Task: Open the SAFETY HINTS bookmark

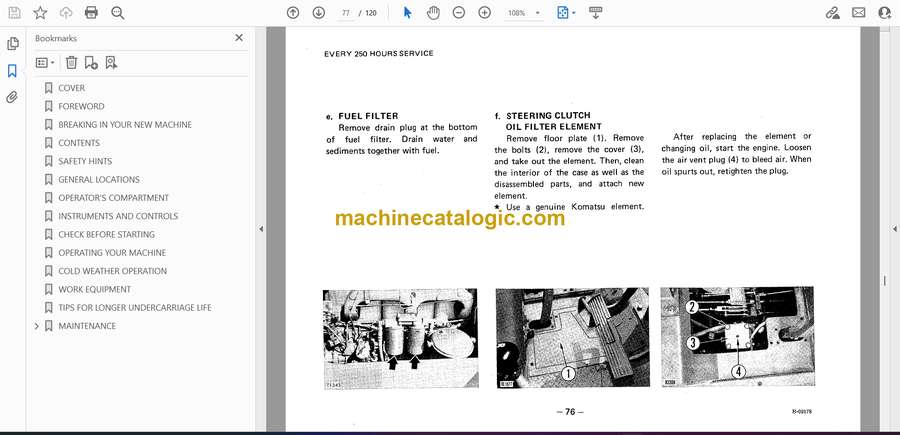Action: [85, 161]
